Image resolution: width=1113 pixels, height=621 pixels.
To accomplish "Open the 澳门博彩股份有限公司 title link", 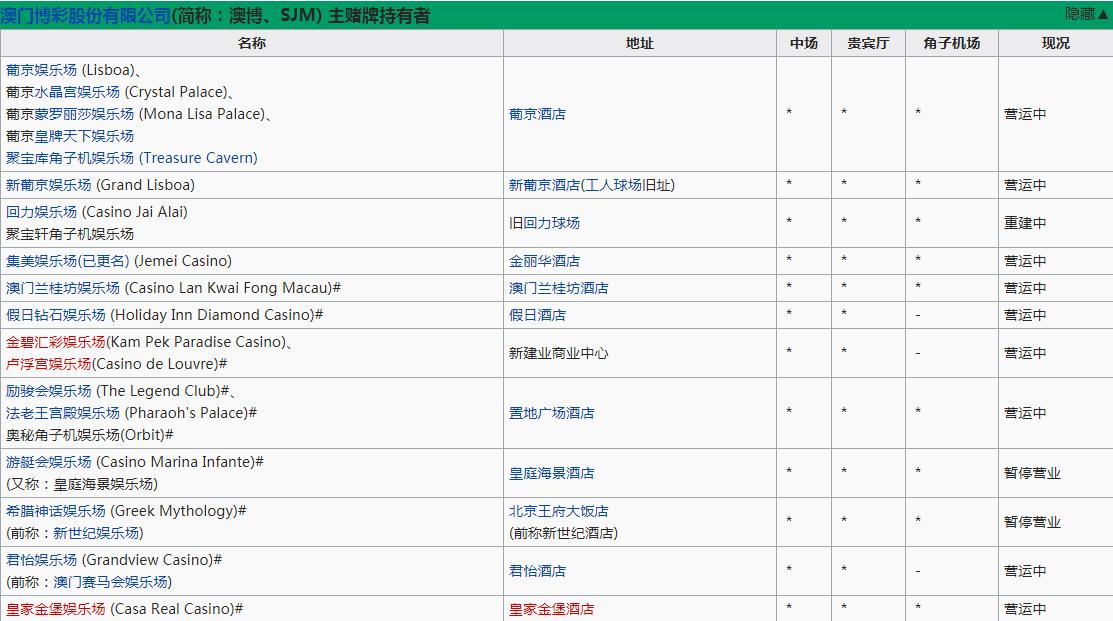I will 86,15.
